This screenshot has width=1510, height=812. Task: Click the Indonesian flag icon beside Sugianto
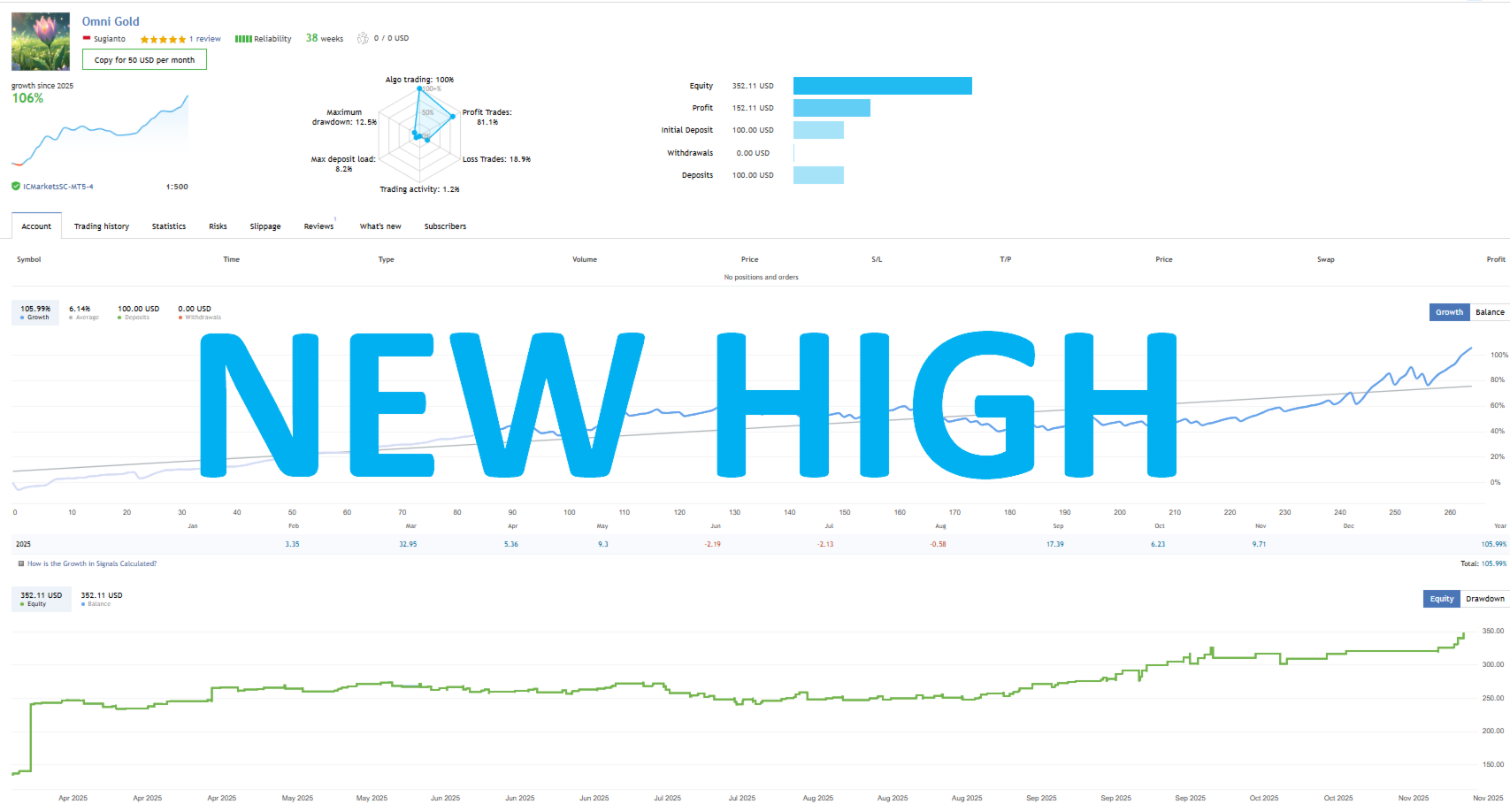point(87,38)
